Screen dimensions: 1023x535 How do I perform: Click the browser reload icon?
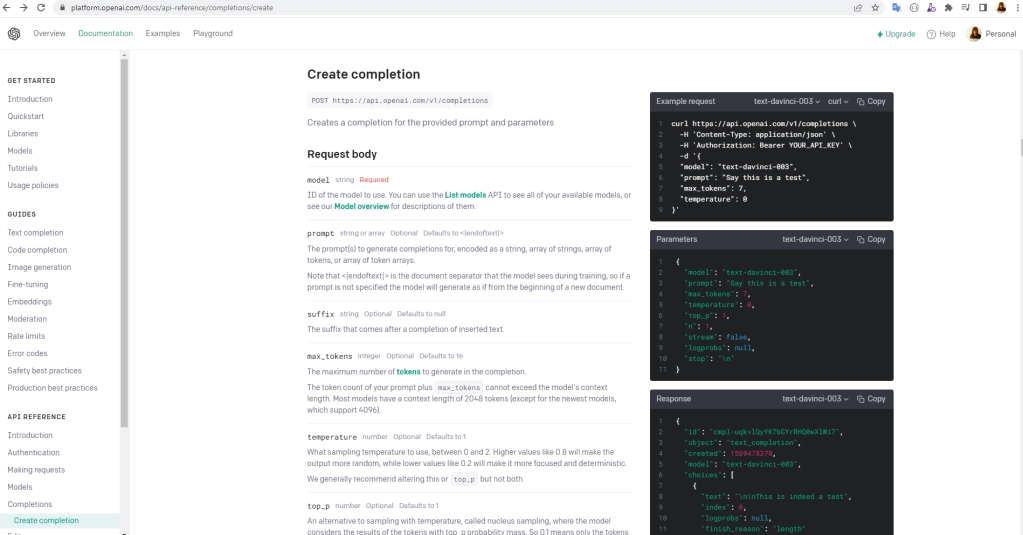40,7
